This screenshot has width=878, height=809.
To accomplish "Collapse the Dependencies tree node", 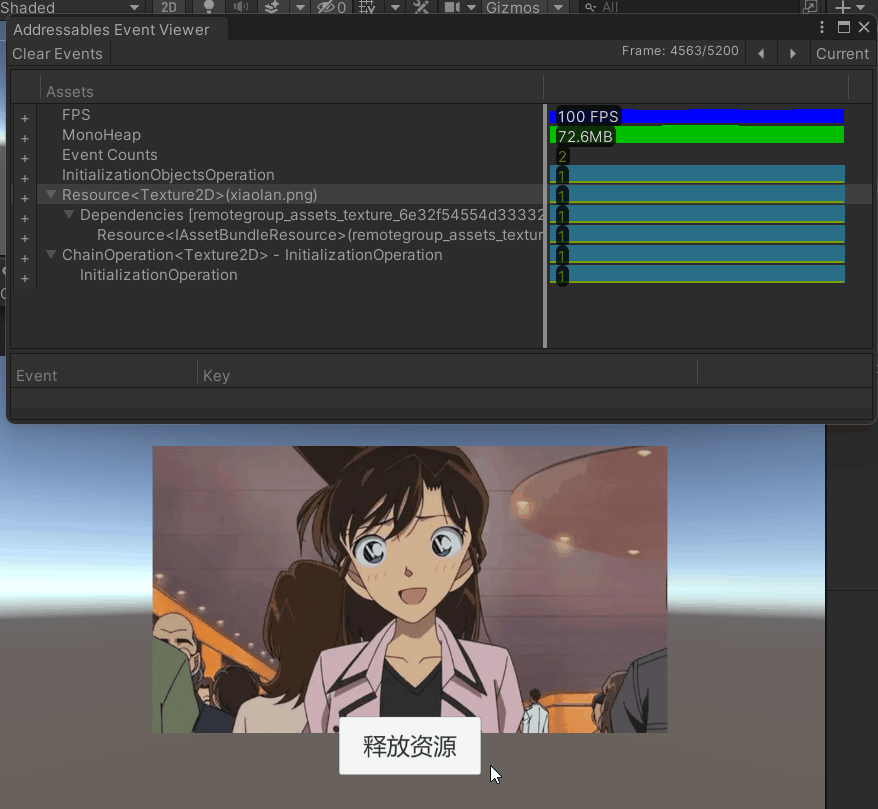I will pyautogui.click(x=69, y=214).
